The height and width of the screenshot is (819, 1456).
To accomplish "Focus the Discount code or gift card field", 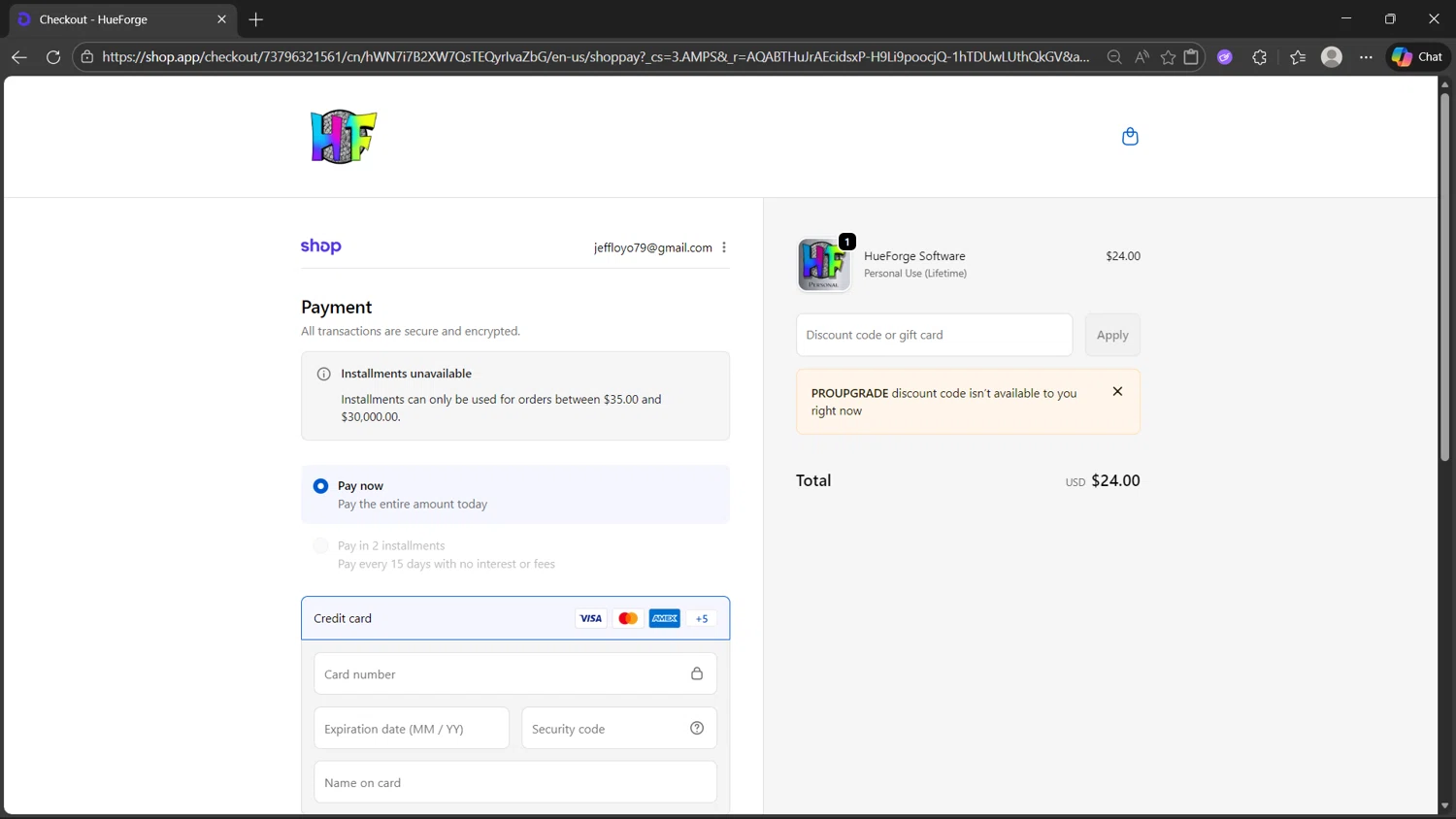I will [x=935, y=335].
